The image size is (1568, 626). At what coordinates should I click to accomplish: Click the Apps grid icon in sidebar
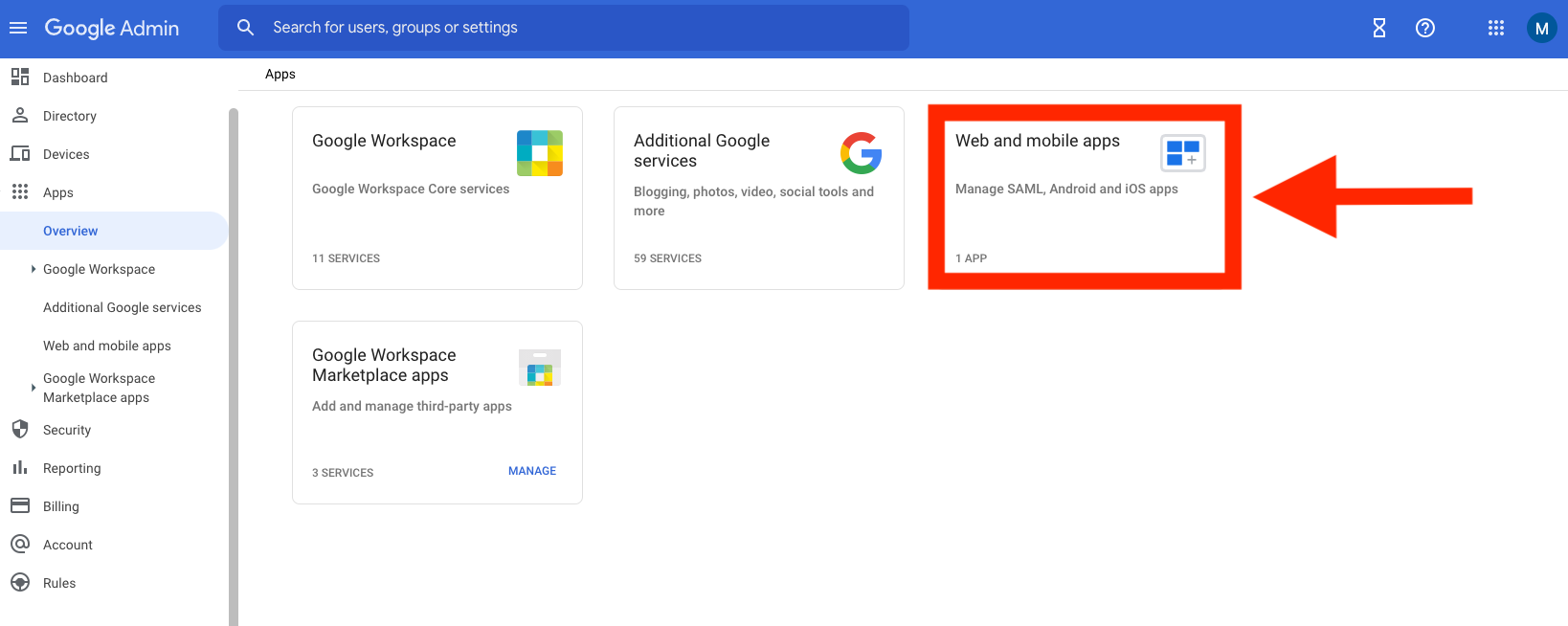point(20,191)
